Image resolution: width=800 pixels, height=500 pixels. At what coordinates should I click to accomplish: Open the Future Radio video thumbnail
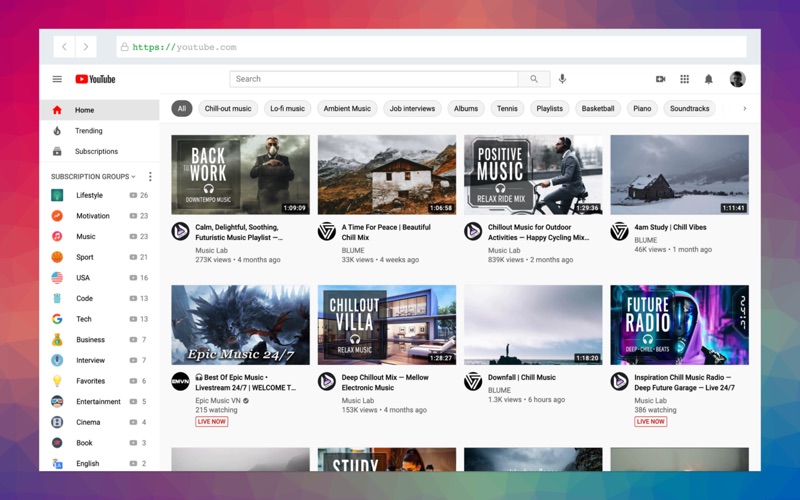[x=679, y=325]
